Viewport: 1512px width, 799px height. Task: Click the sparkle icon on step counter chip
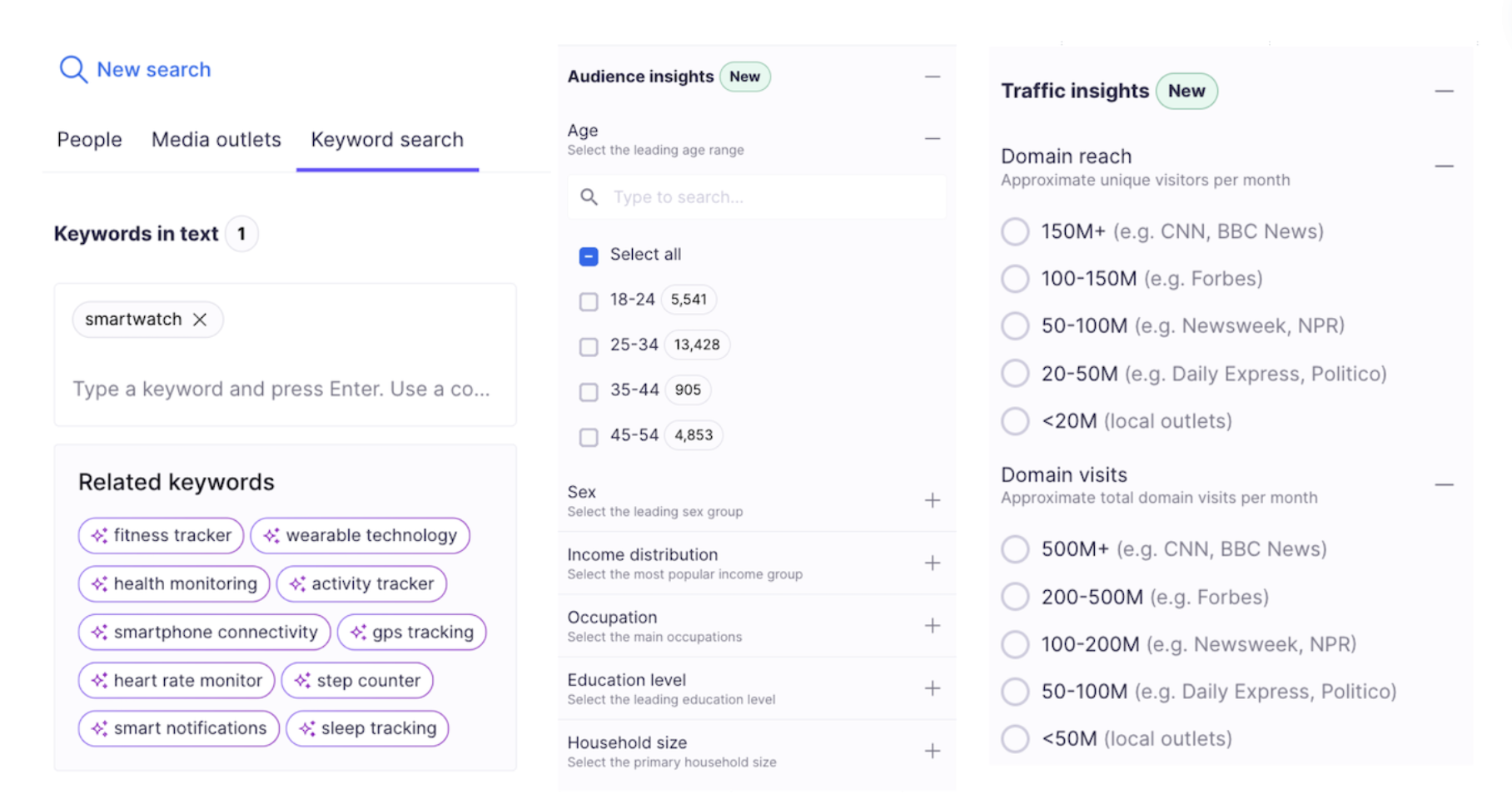(x=301, y=680)
